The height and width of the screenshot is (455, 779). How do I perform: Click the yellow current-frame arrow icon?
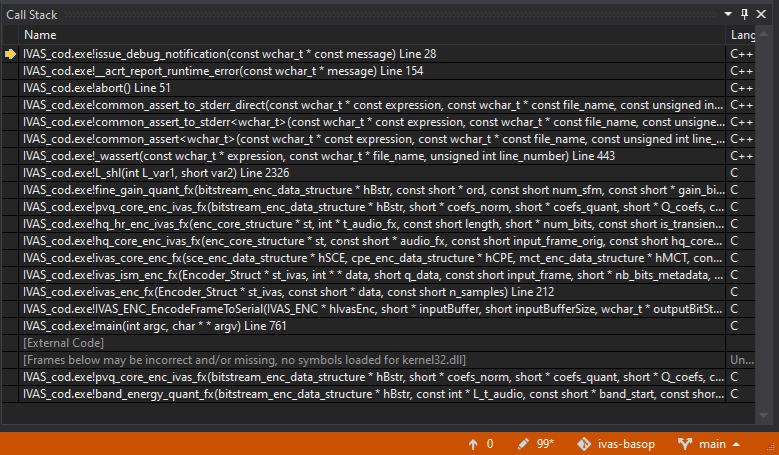click(x=11, y=54)
